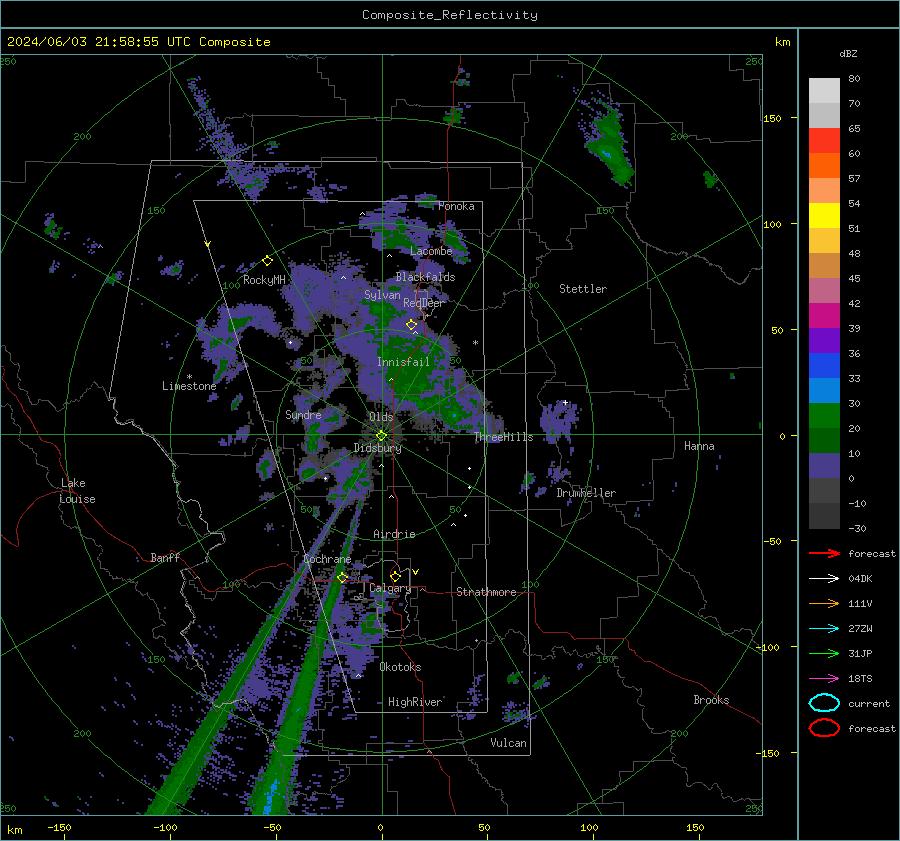Click the Limestone label
Screen dimensions: 900x841
pos(189,386)
